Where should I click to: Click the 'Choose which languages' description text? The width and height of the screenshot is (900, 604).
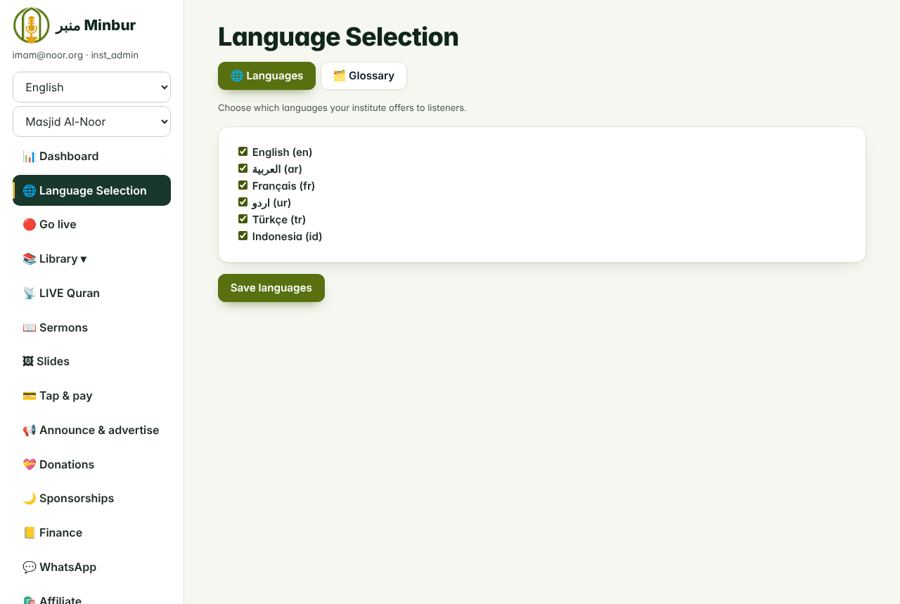[x=342, y=108]
